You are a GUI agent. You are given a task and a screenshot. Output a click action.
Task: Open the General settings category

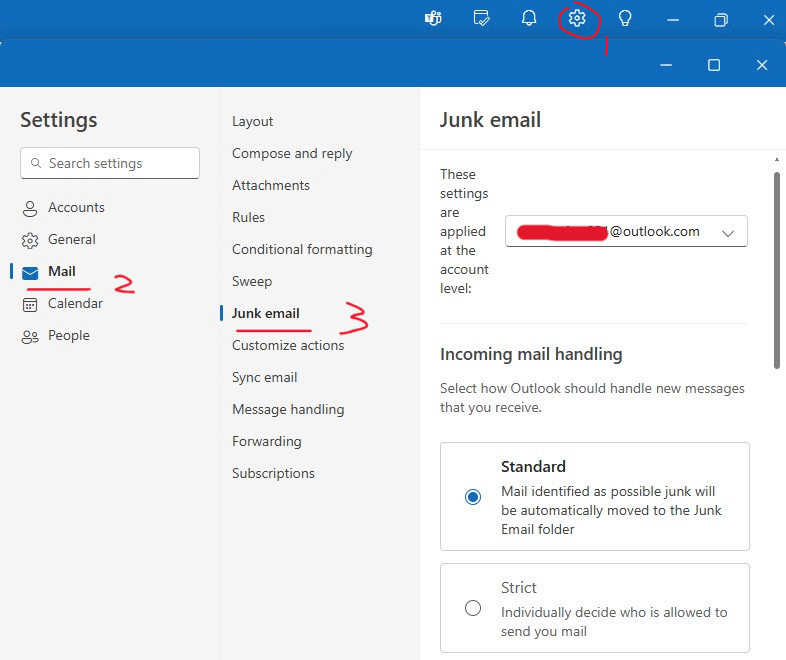(x=72, y=240)
